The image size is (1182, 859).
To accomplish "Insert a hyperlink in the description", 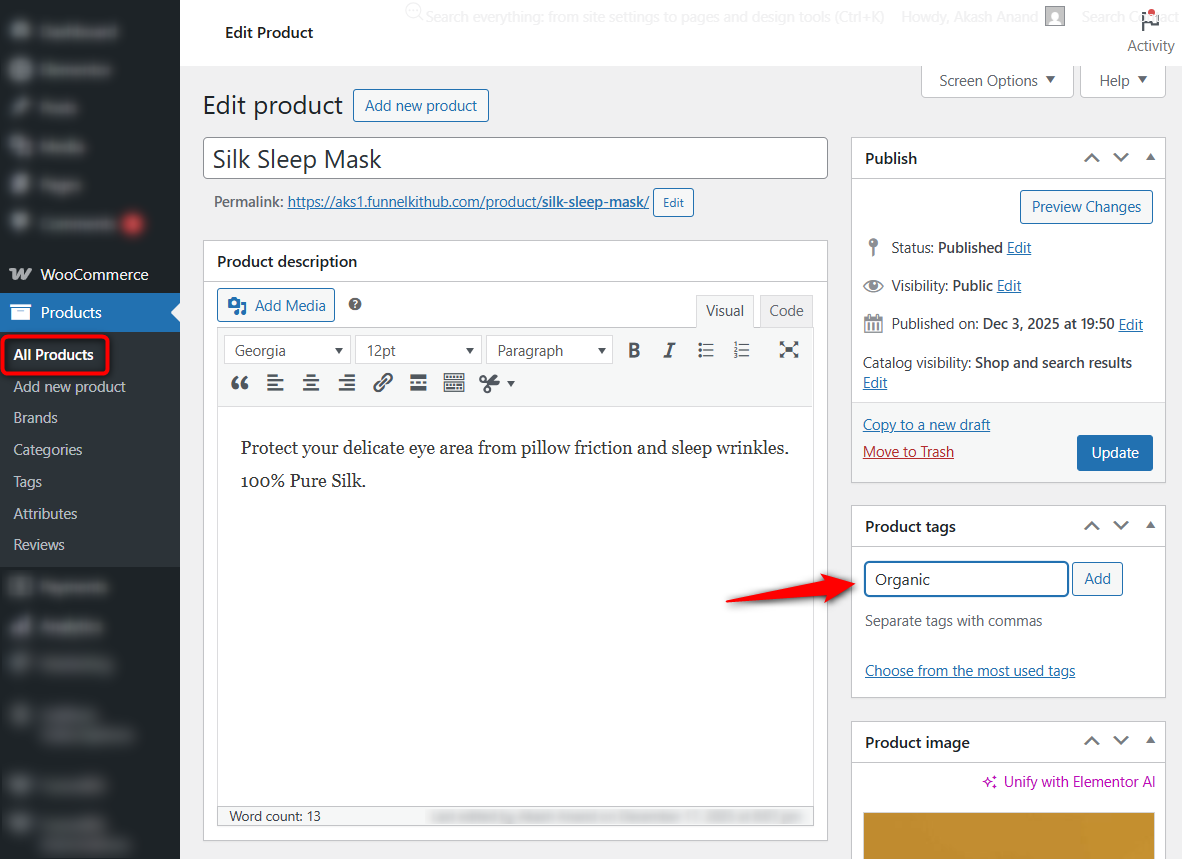I will tap(382, 383).
